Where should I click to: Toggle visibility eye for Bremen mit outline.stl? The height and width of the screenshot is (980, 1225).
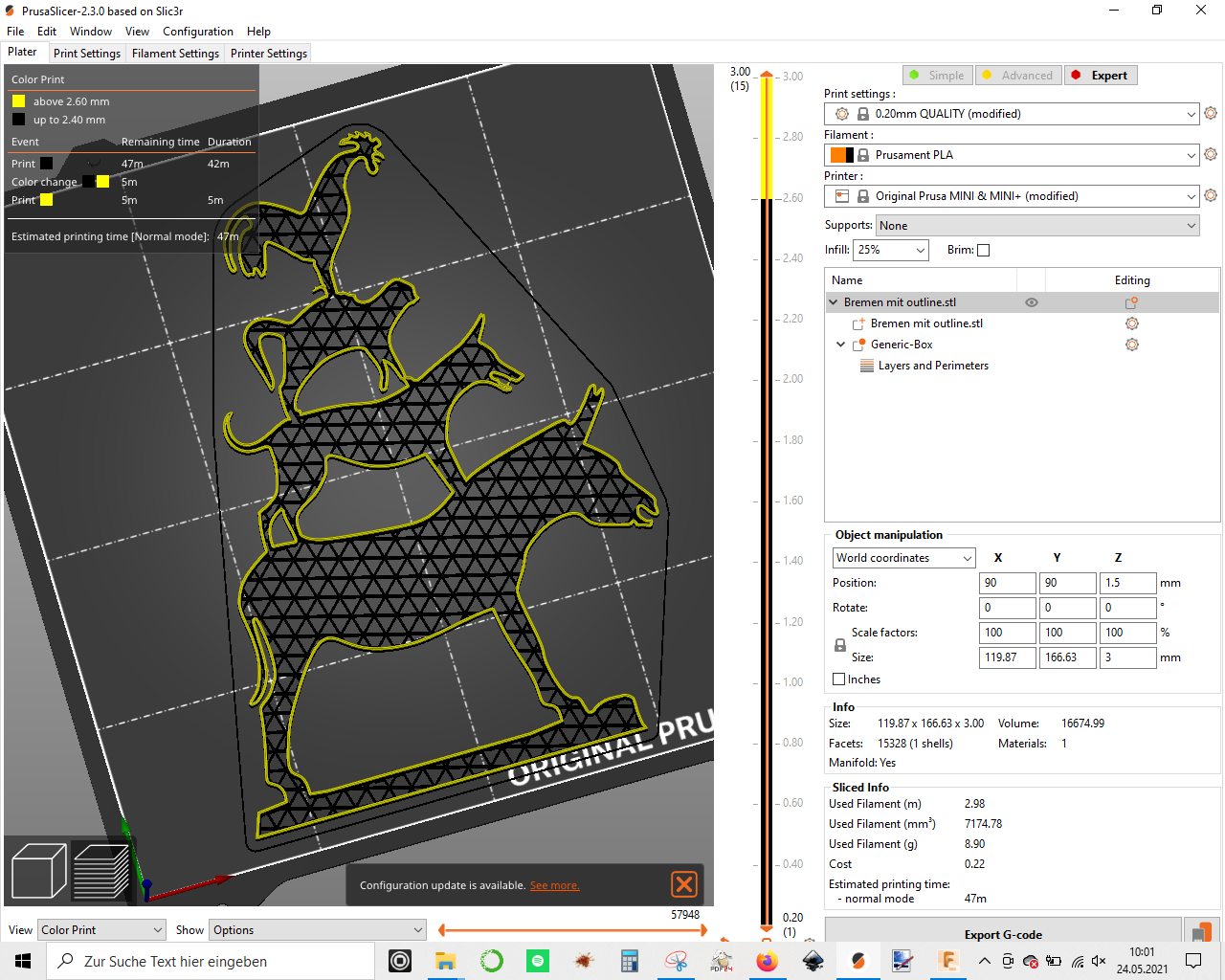point(1032,302)
